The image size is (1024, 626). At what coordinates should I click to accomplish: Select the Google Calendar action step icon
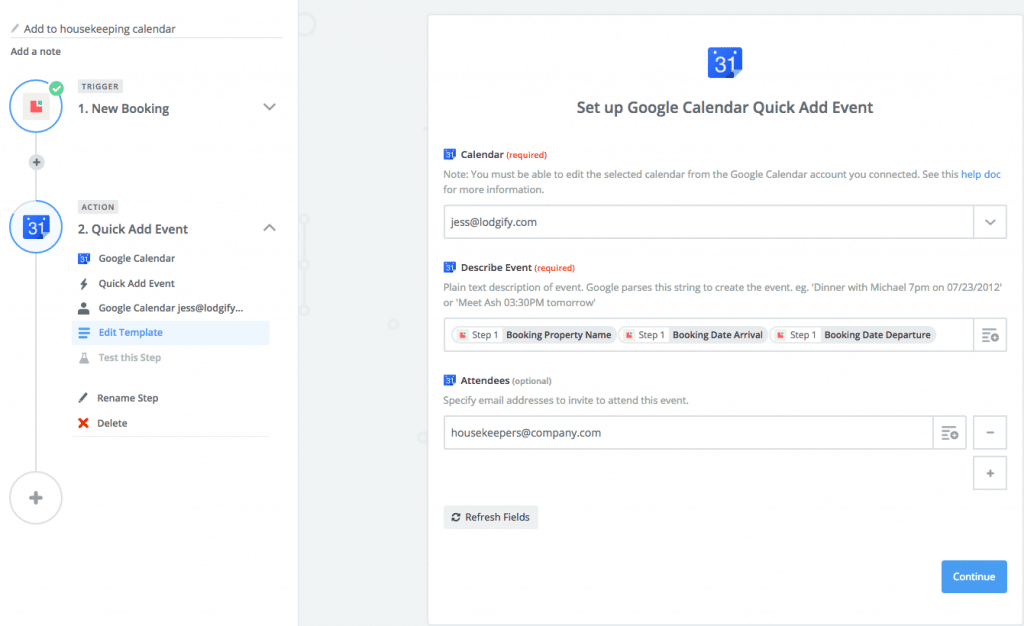[x=36, y=227]
